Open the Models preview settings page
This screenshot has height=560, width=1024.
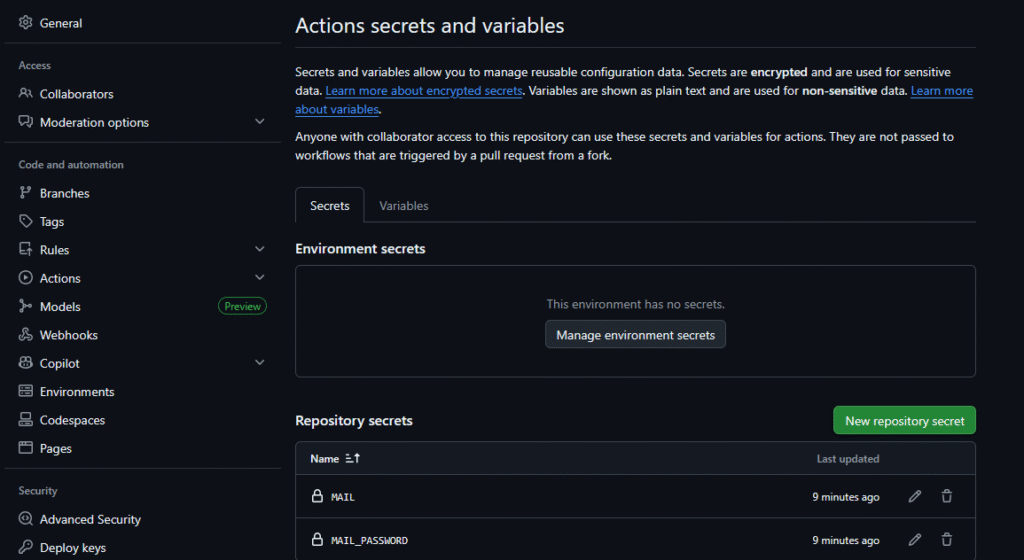pyautogui.click(x=60, y=307)
